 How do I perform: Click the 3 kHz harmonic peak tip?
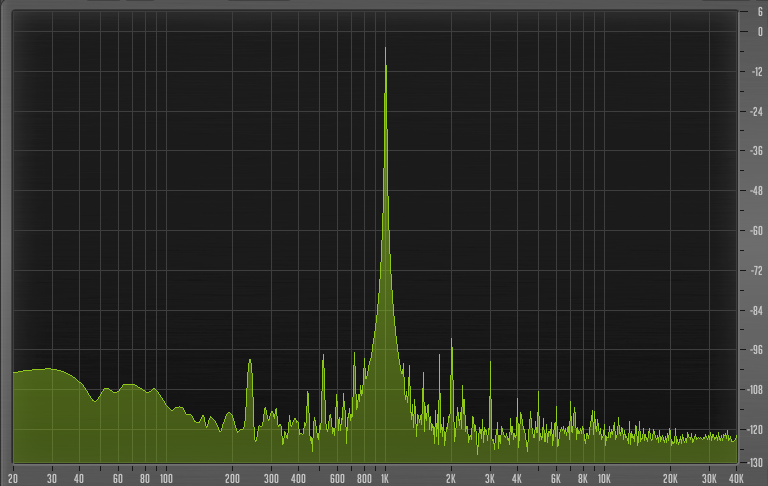[490, 362]
